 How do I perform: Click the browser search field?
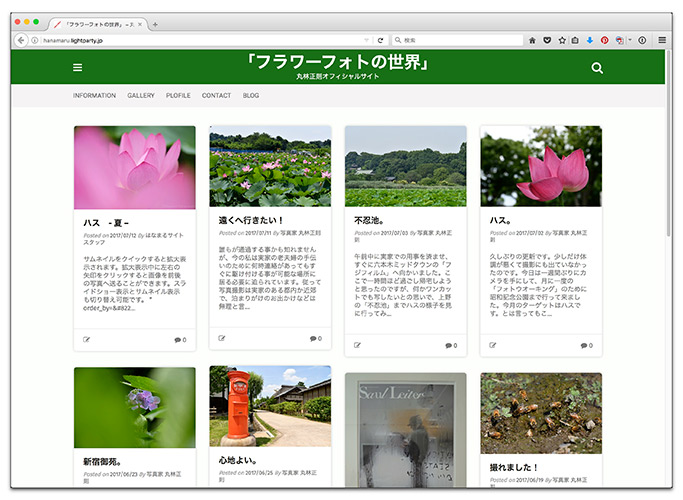457,40
